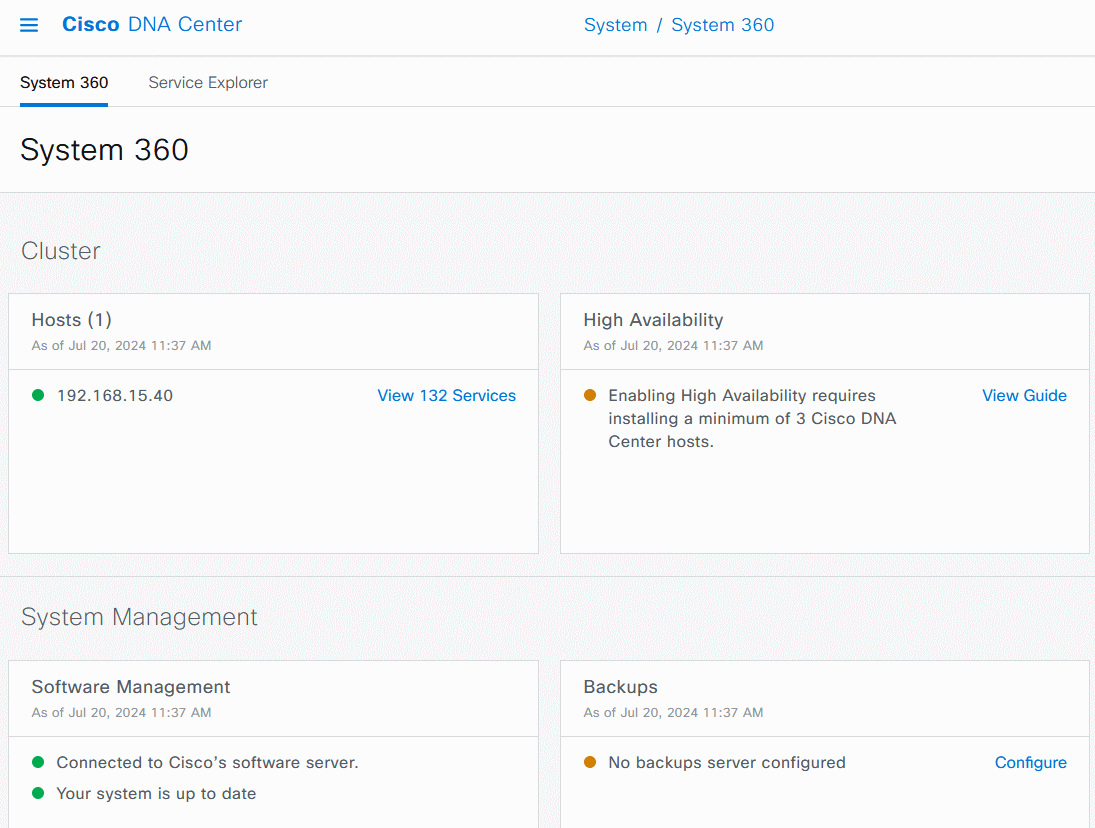1095x828 pixels.
Task: Click the High Availability card timestamp
Action: point(674,346)
